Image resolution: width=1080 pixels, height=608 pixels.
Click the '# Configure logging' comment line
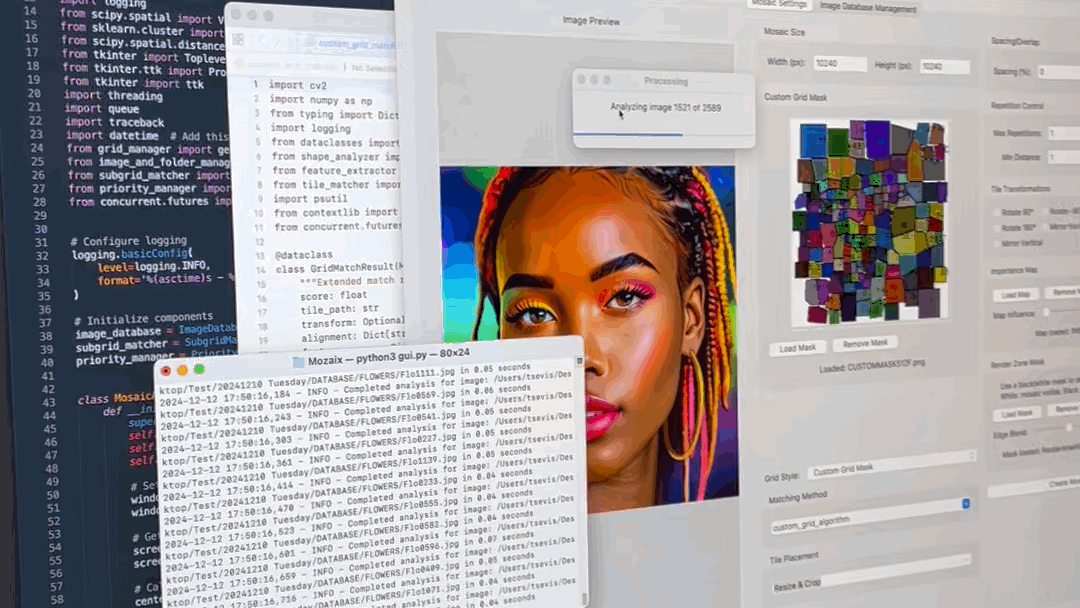129,241
